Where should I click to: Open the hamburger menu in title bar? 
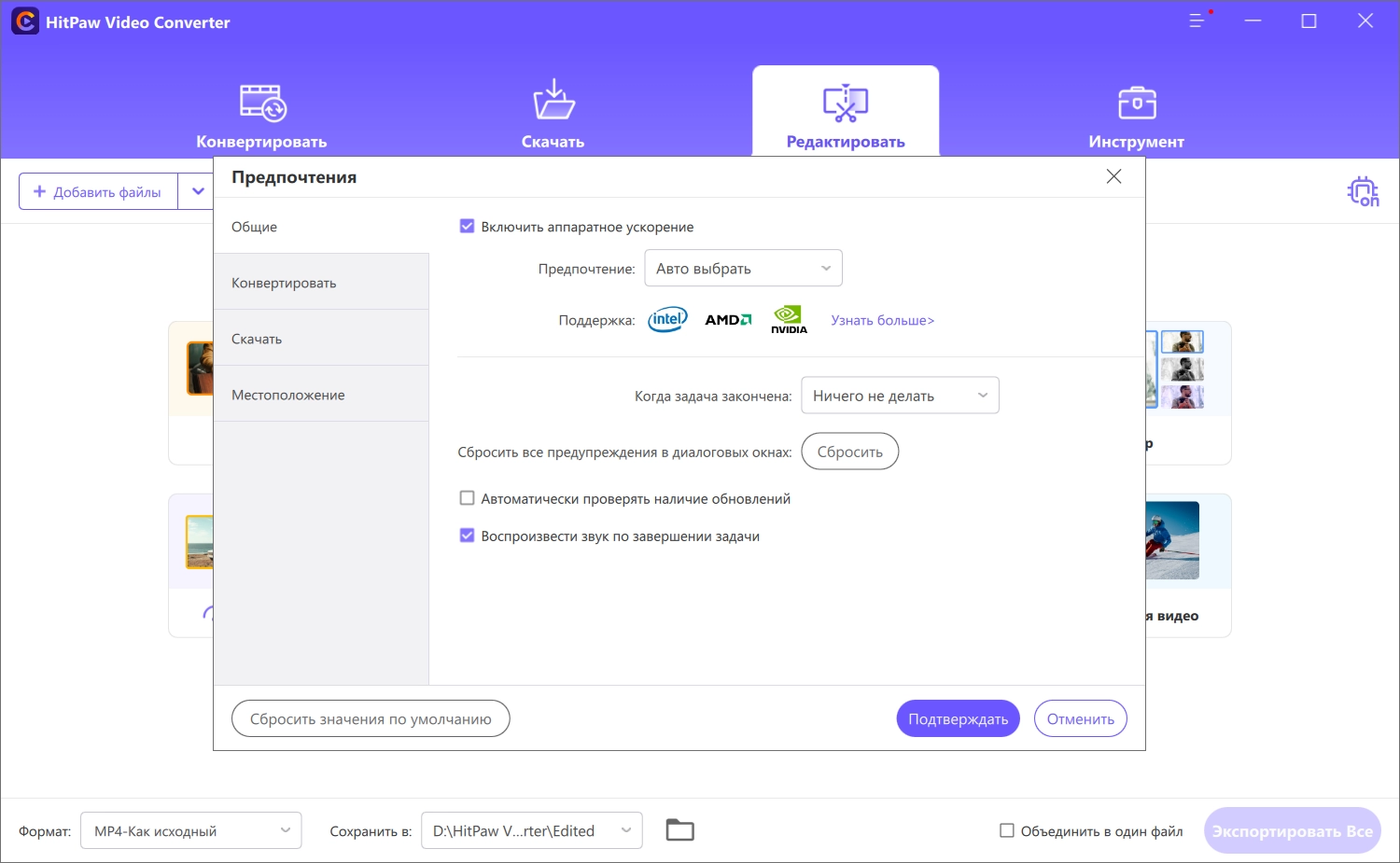pos(1197,21)
